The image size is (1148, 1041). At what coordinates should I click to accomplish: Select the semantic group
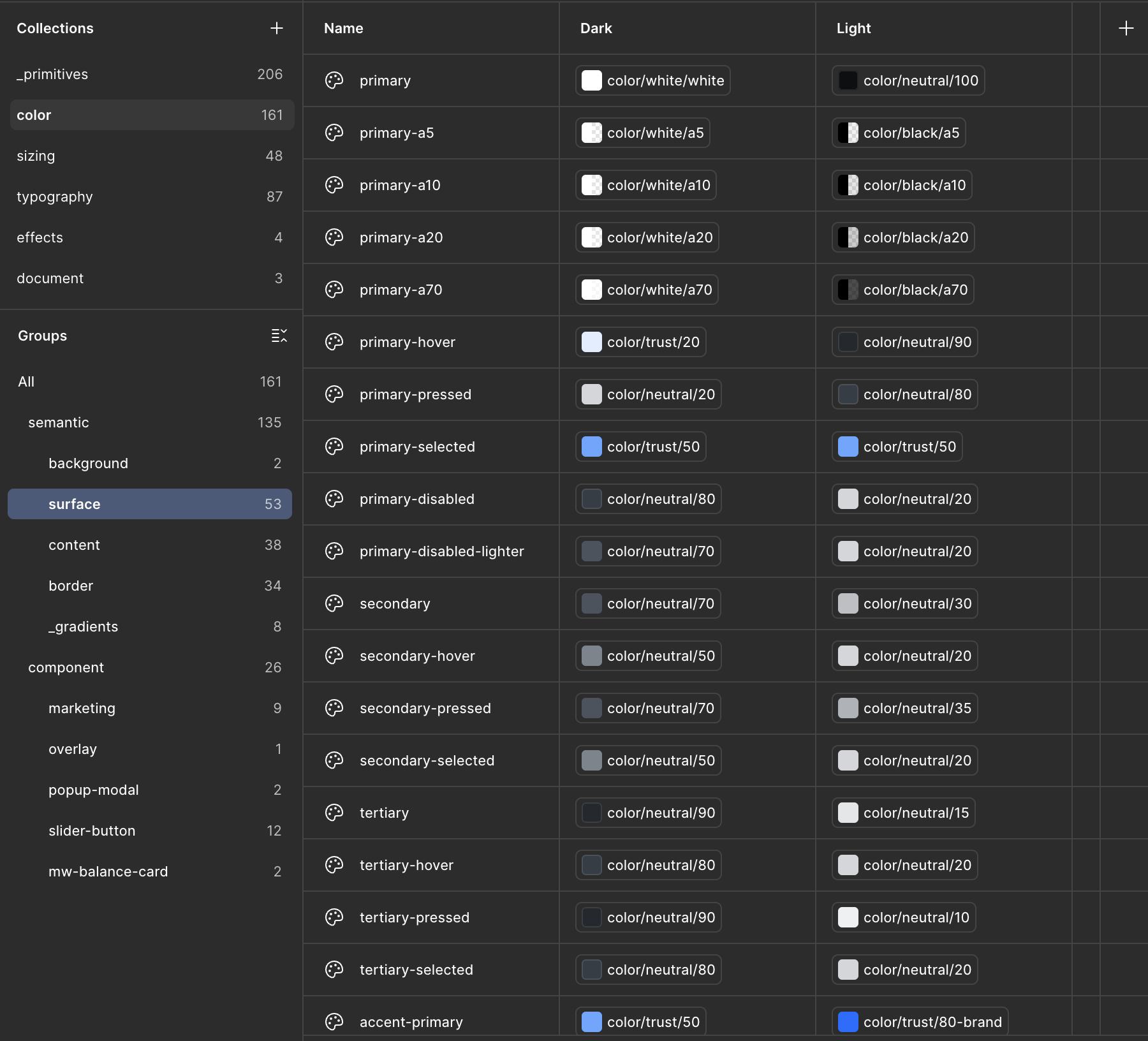[150, 422]
